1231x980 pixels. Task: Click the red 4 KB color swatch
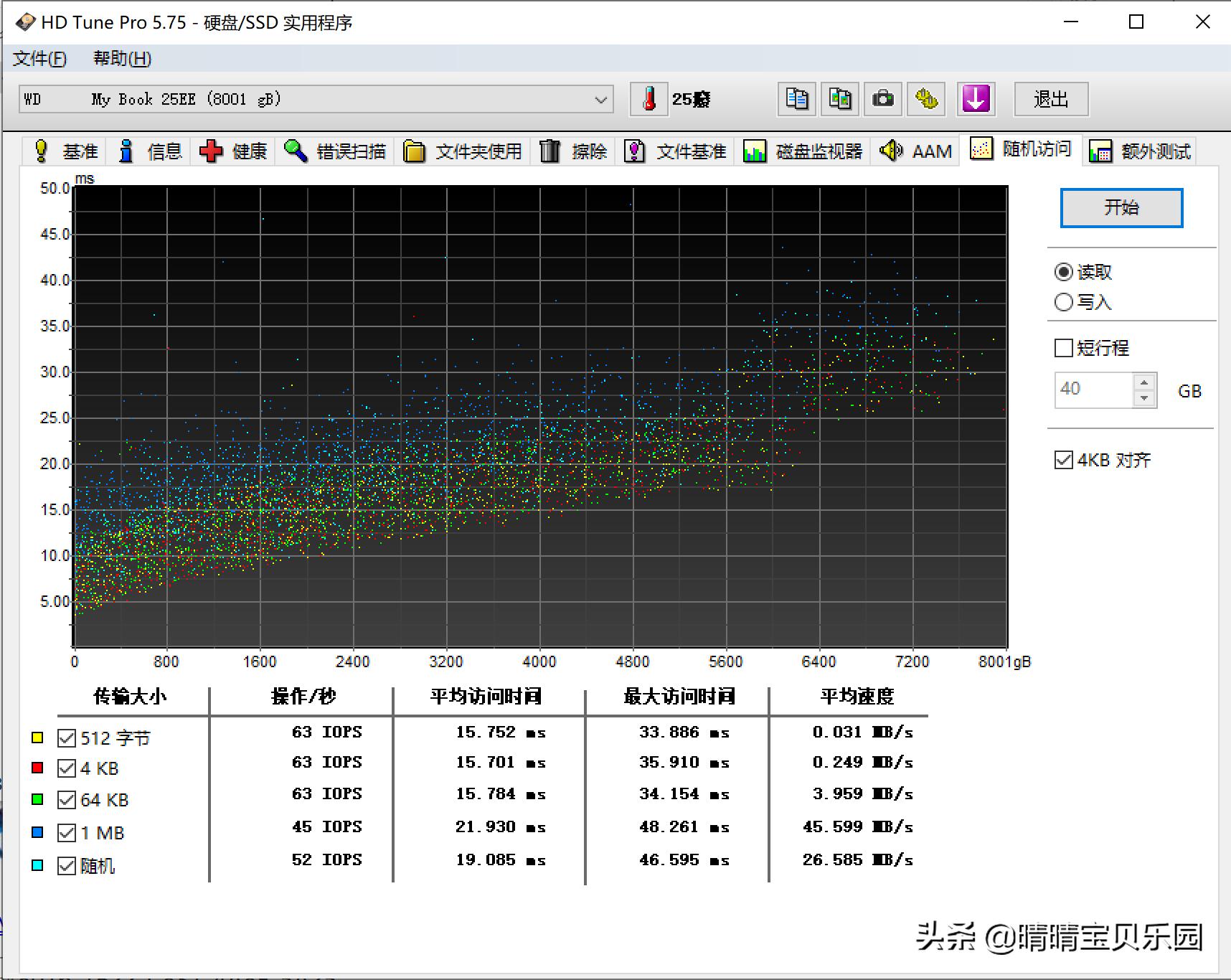37,768
